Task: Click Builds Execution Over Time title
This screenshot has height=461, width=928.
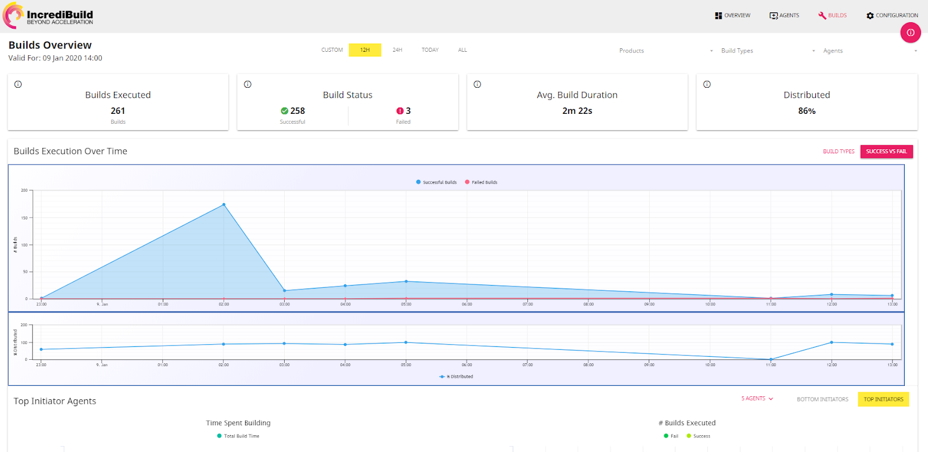Action: point(70,151)
